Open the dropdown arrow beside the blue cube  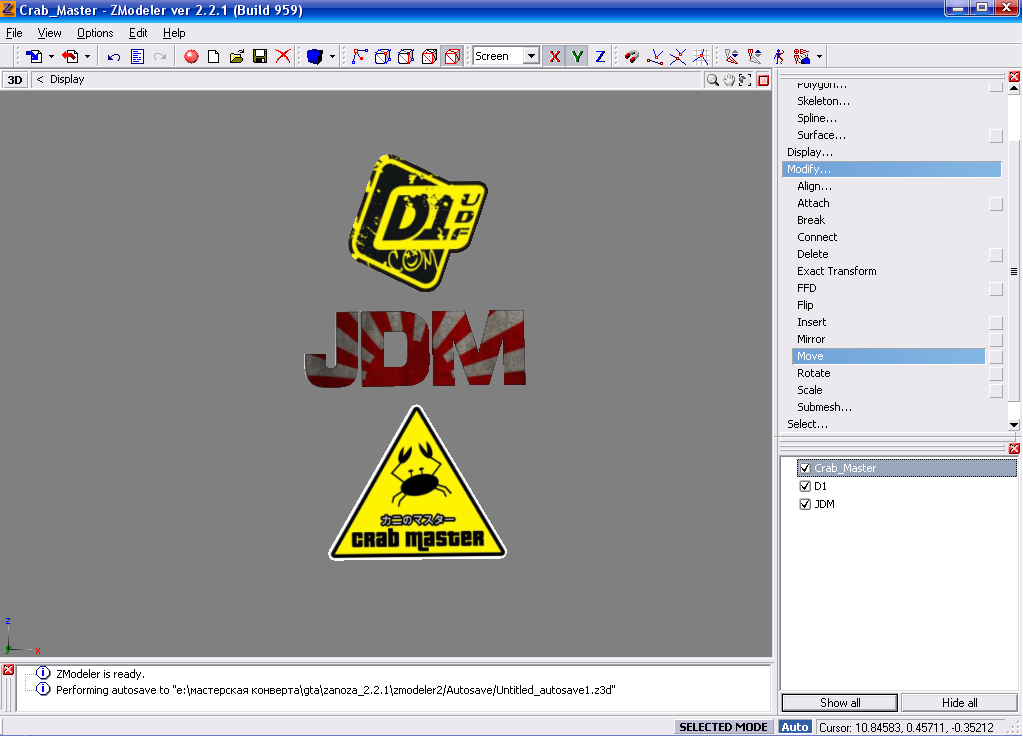coord(332,57)
